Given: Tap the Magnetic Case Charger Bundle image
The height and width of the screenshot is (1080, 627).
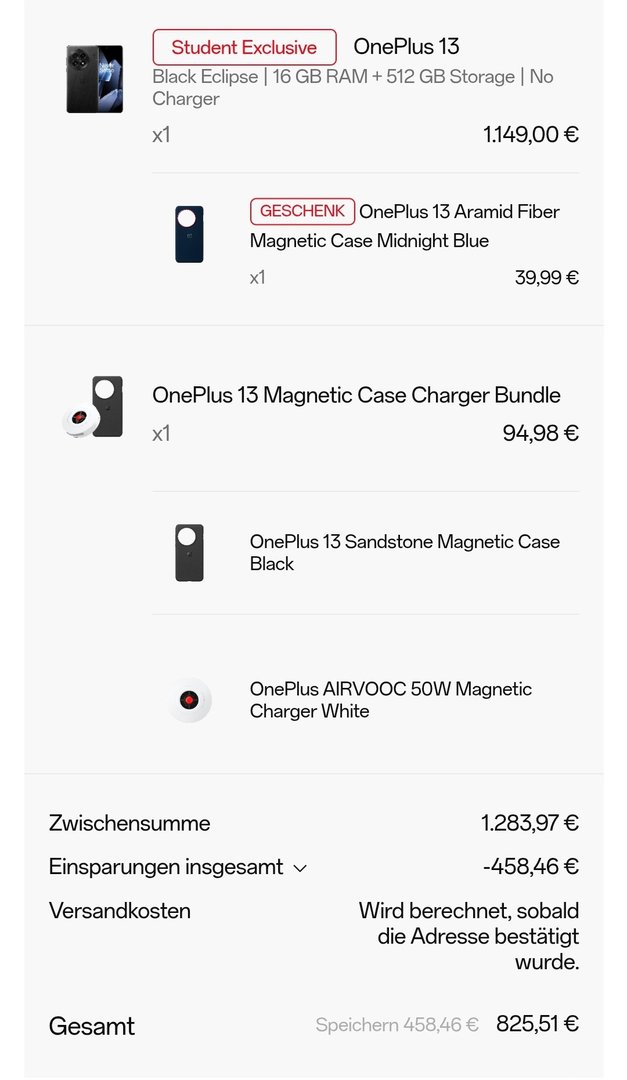Looking at the screenshot, I should click(95, 409).
